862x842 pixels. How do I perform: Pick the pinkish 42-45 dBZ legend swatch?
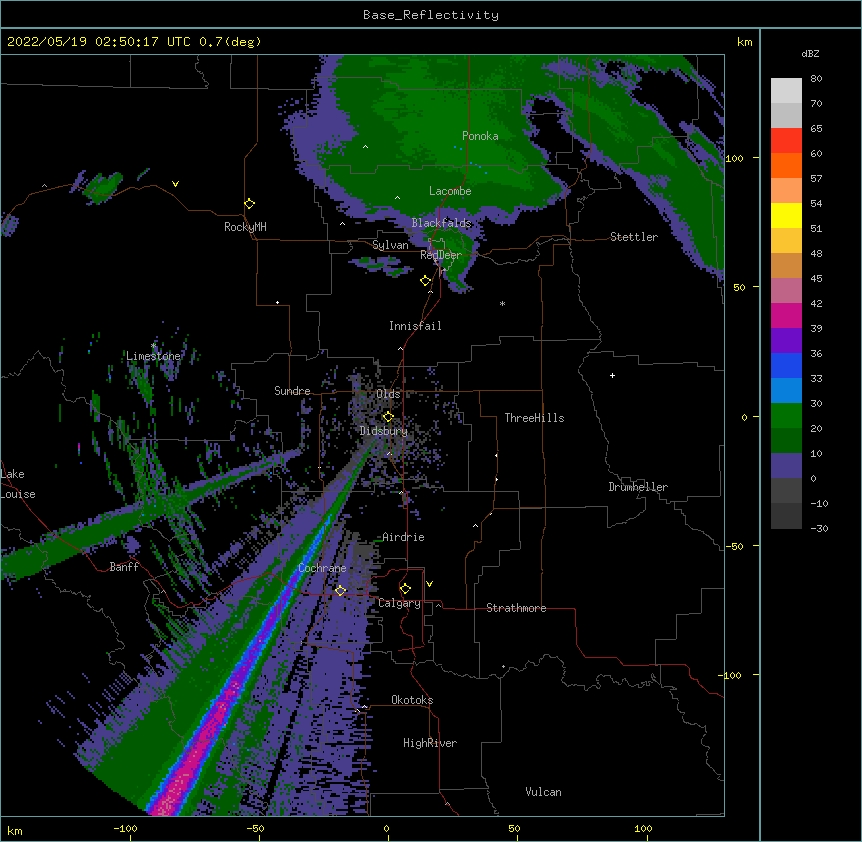tap(786, 290)
